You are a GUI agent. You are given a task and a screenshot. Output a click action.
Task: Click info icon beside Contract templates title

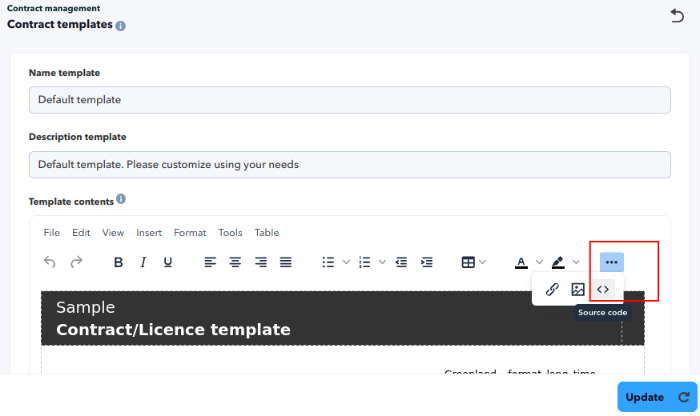(121, 26)
